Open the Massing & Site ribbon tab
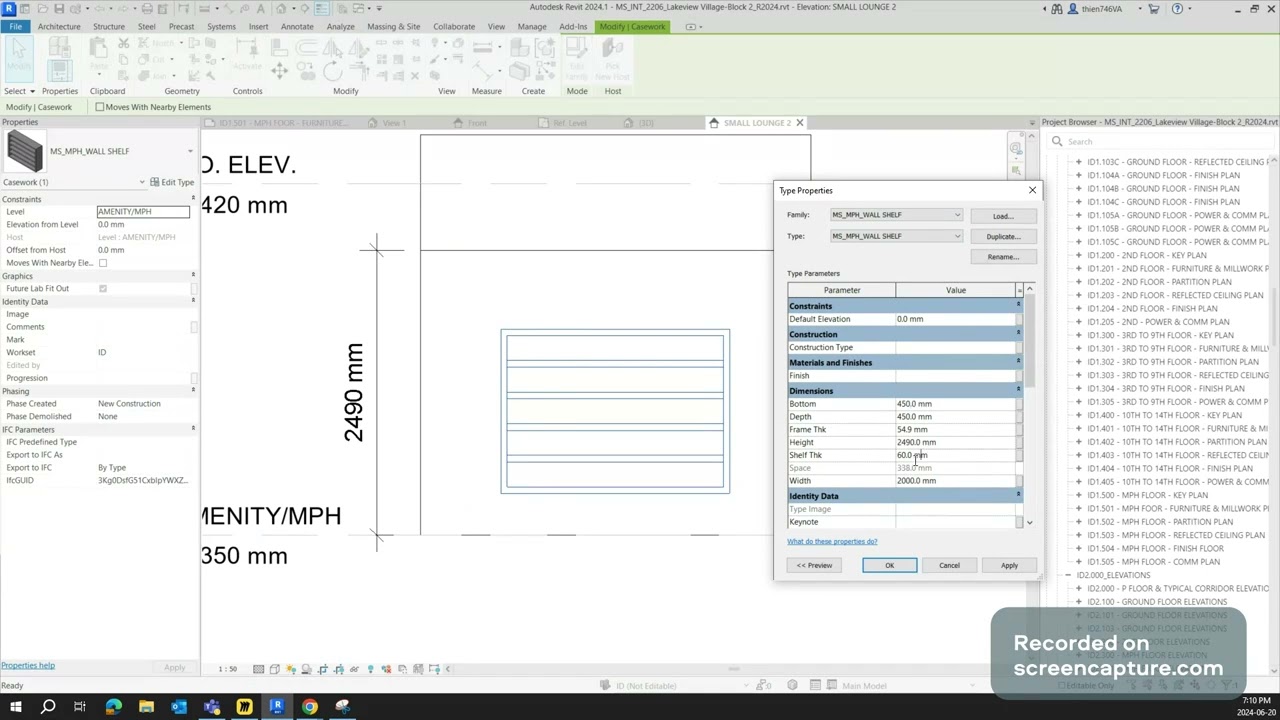The image size is (1280, 720). pos(393,26)
